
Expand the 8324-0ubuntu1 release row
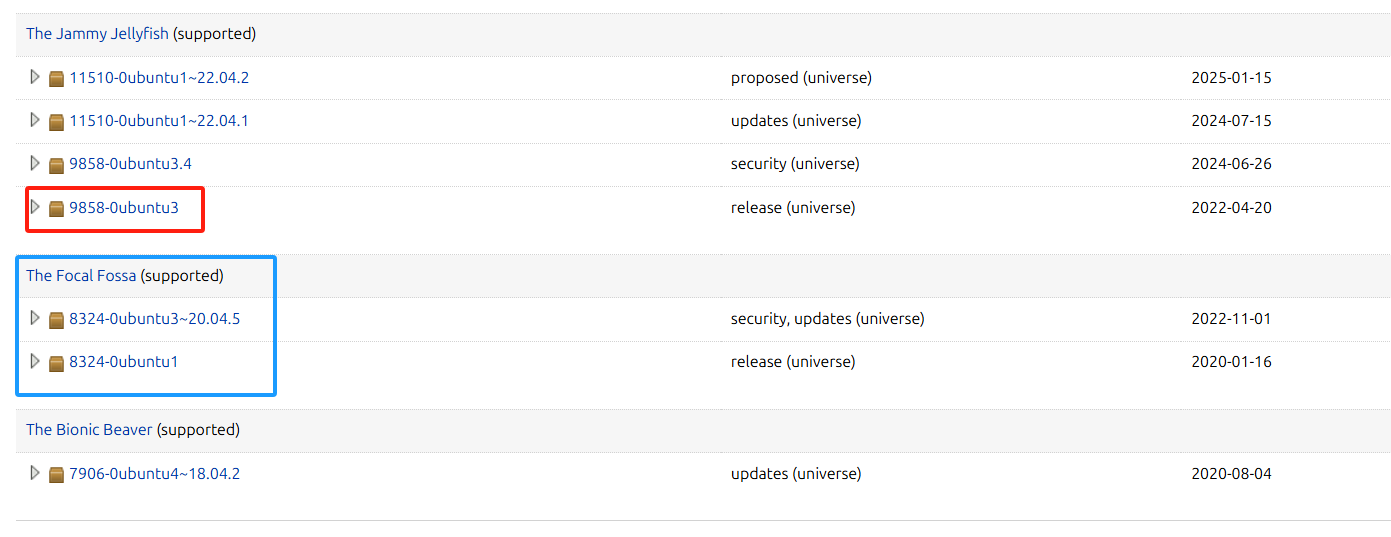click(x=35, y=361)
